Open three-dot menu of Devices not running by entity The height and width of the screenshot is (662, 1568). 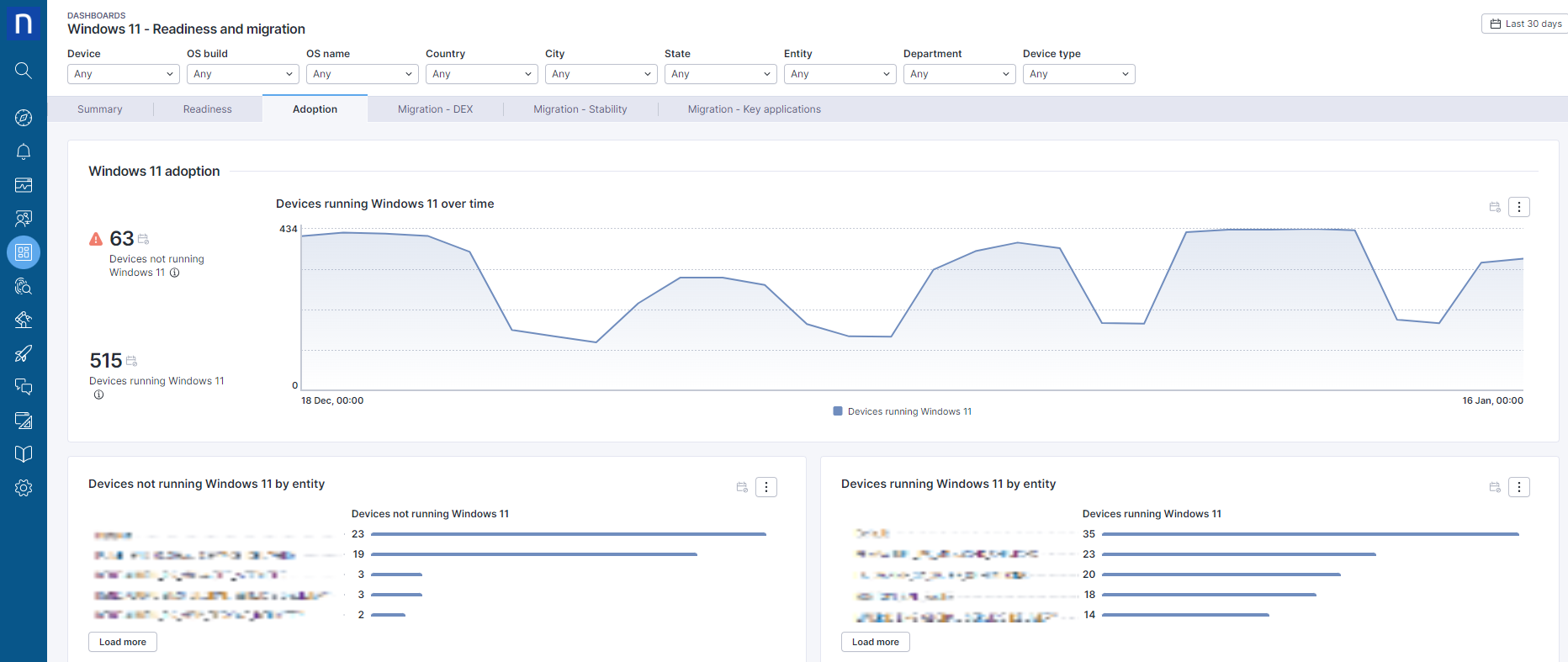point(766,487)
